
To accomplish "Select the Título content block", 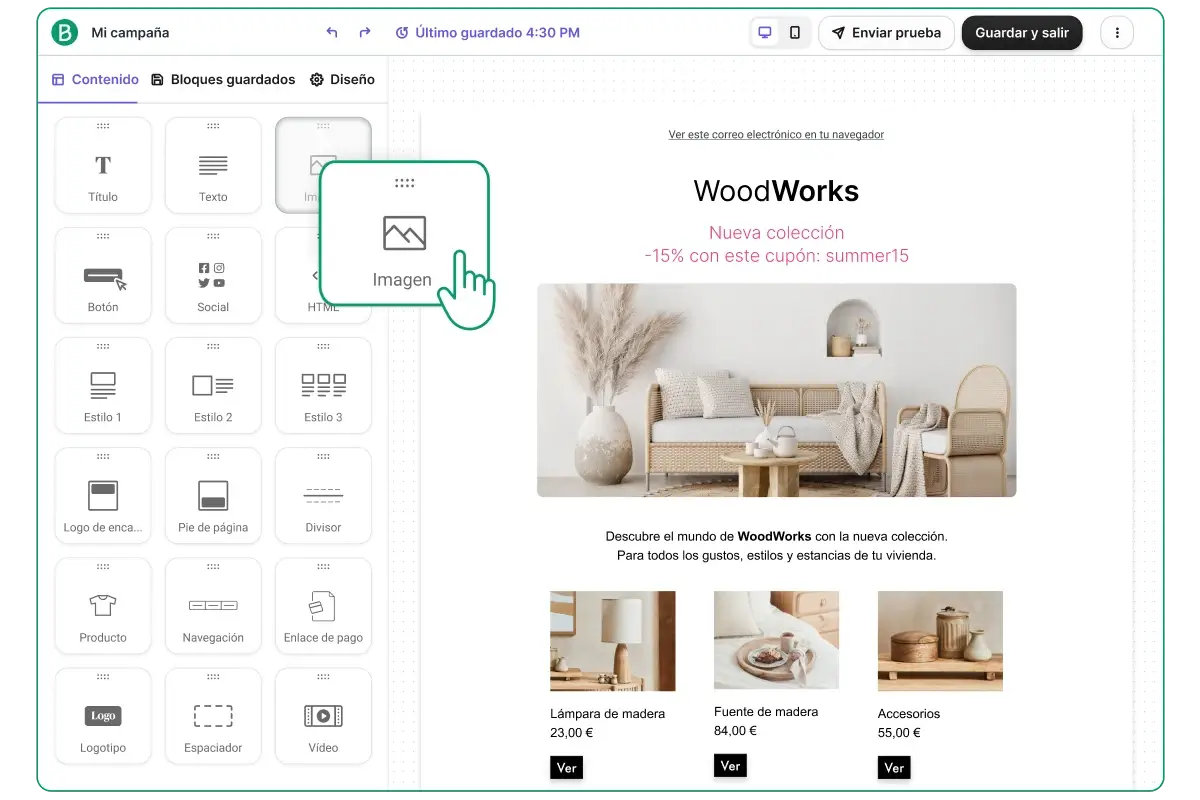I will click(103, 166).
